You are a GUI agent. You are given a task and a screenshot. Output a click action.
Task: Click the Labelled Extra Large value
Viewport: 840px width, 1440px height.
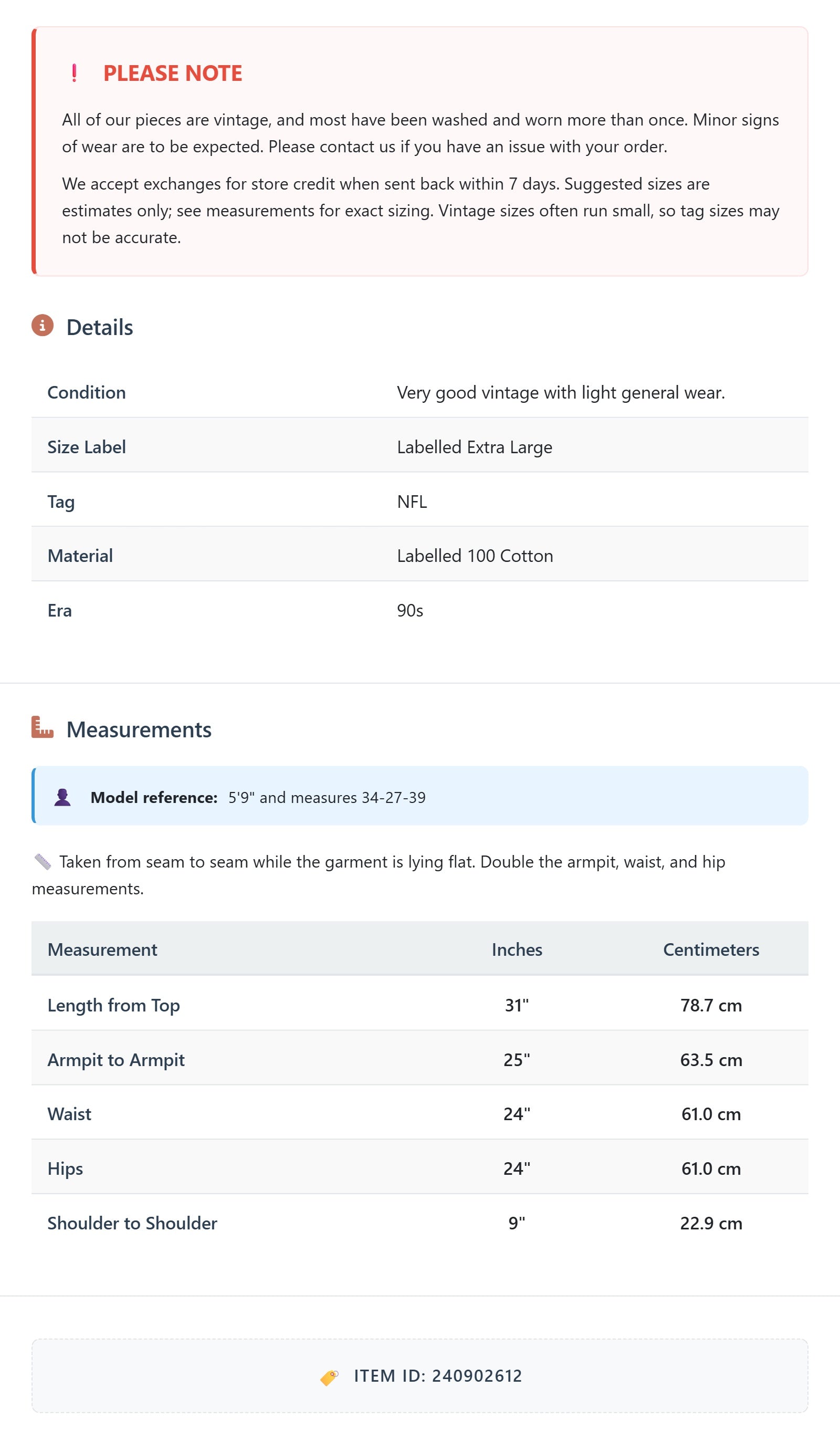pyautogui.click(x=474, y=447)
